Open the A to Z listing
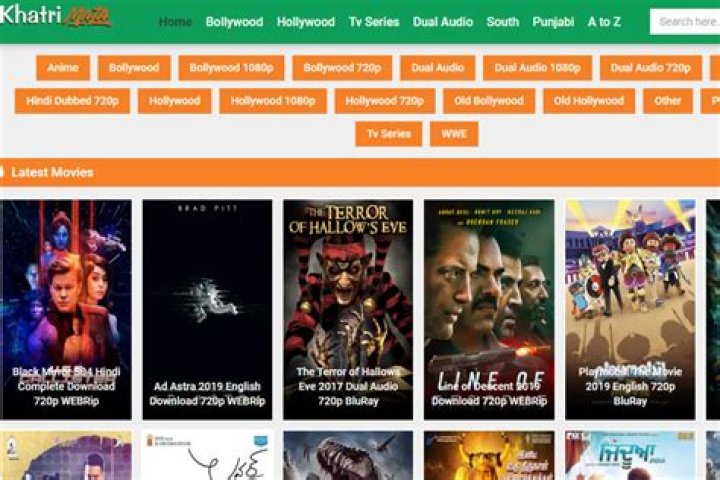The height and width of the screenshot is (480, 720). tap(604, 22)
